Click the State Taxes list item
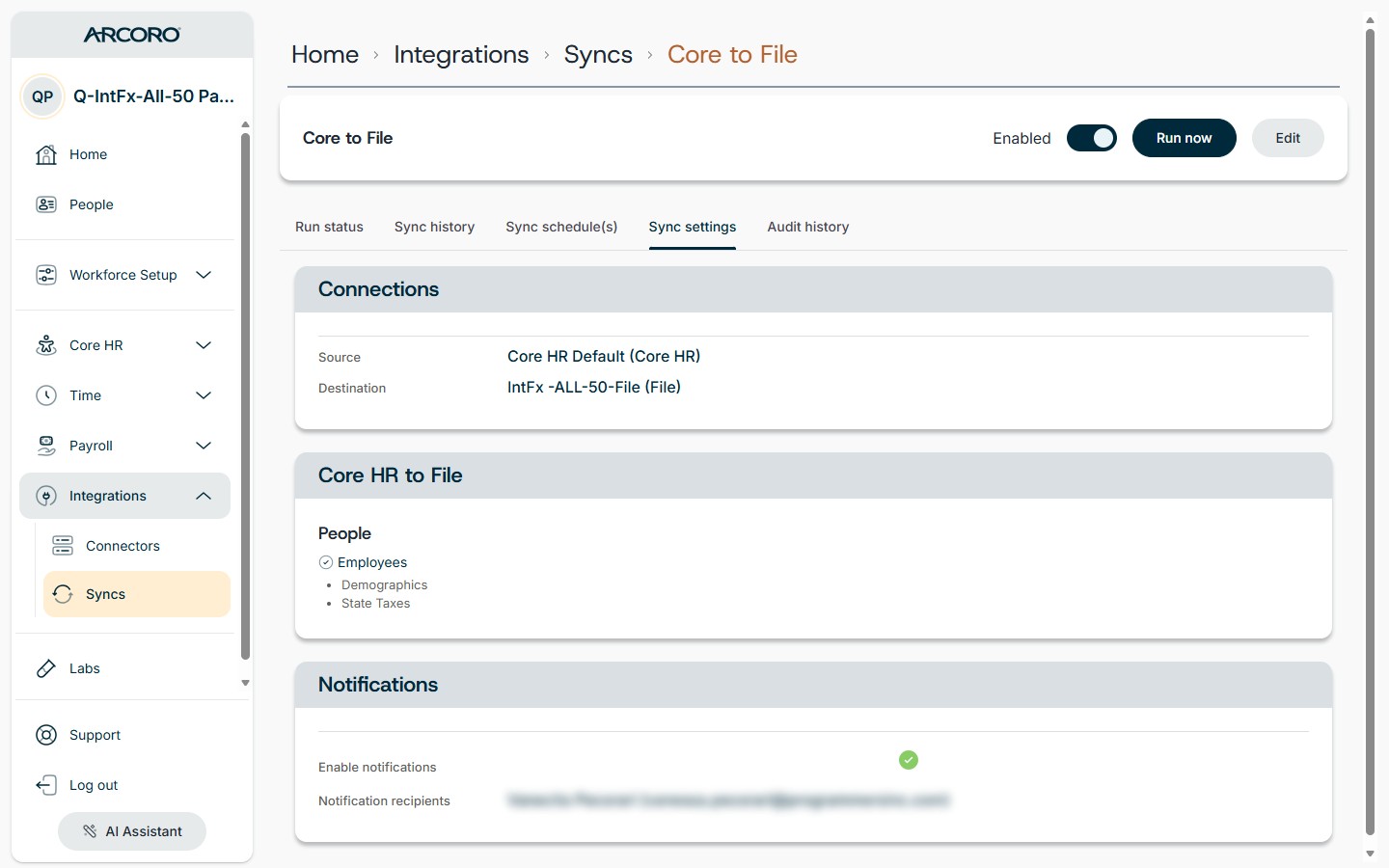 click(x=375, y=604)
